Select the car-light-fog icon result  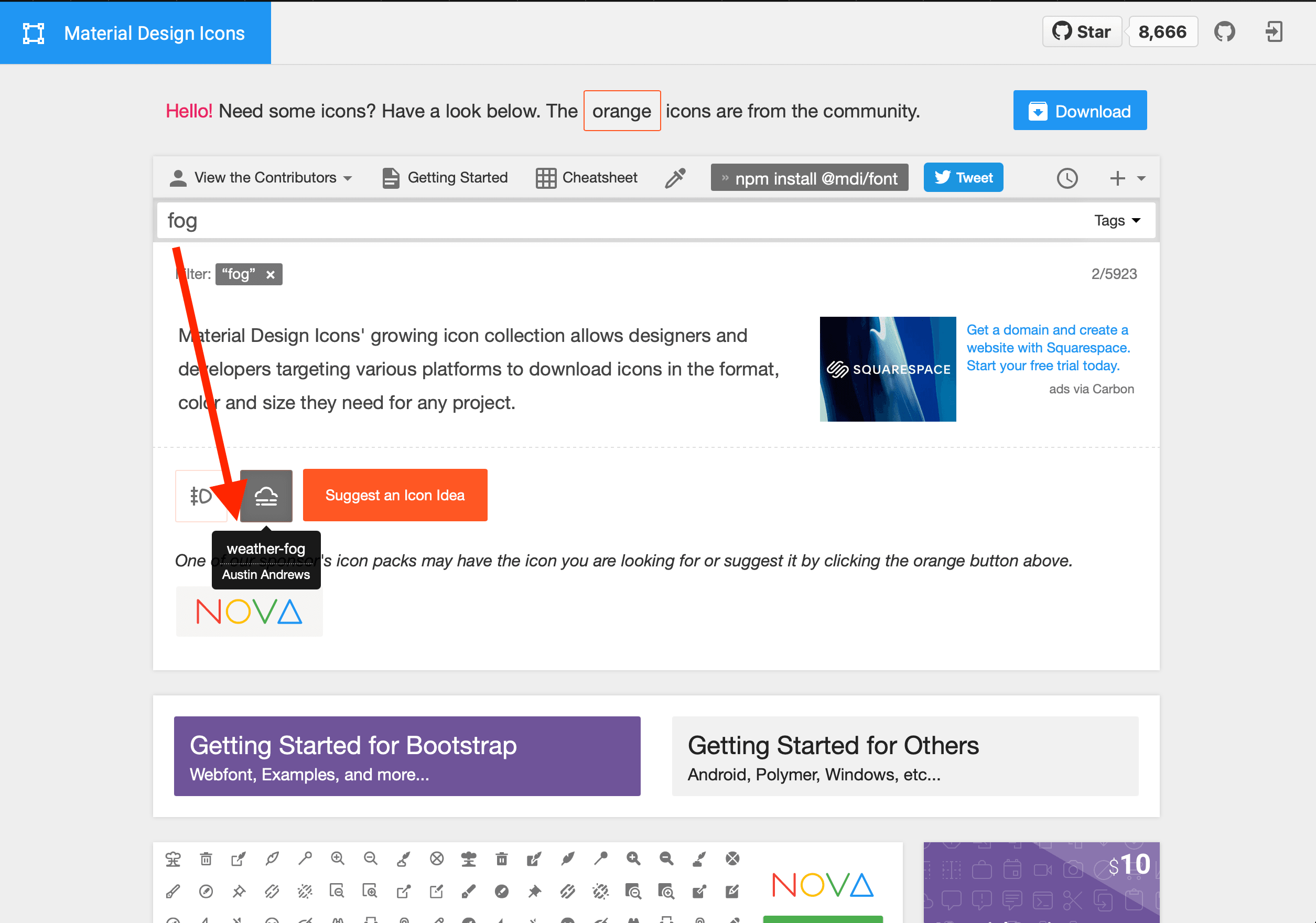[201, 495]
